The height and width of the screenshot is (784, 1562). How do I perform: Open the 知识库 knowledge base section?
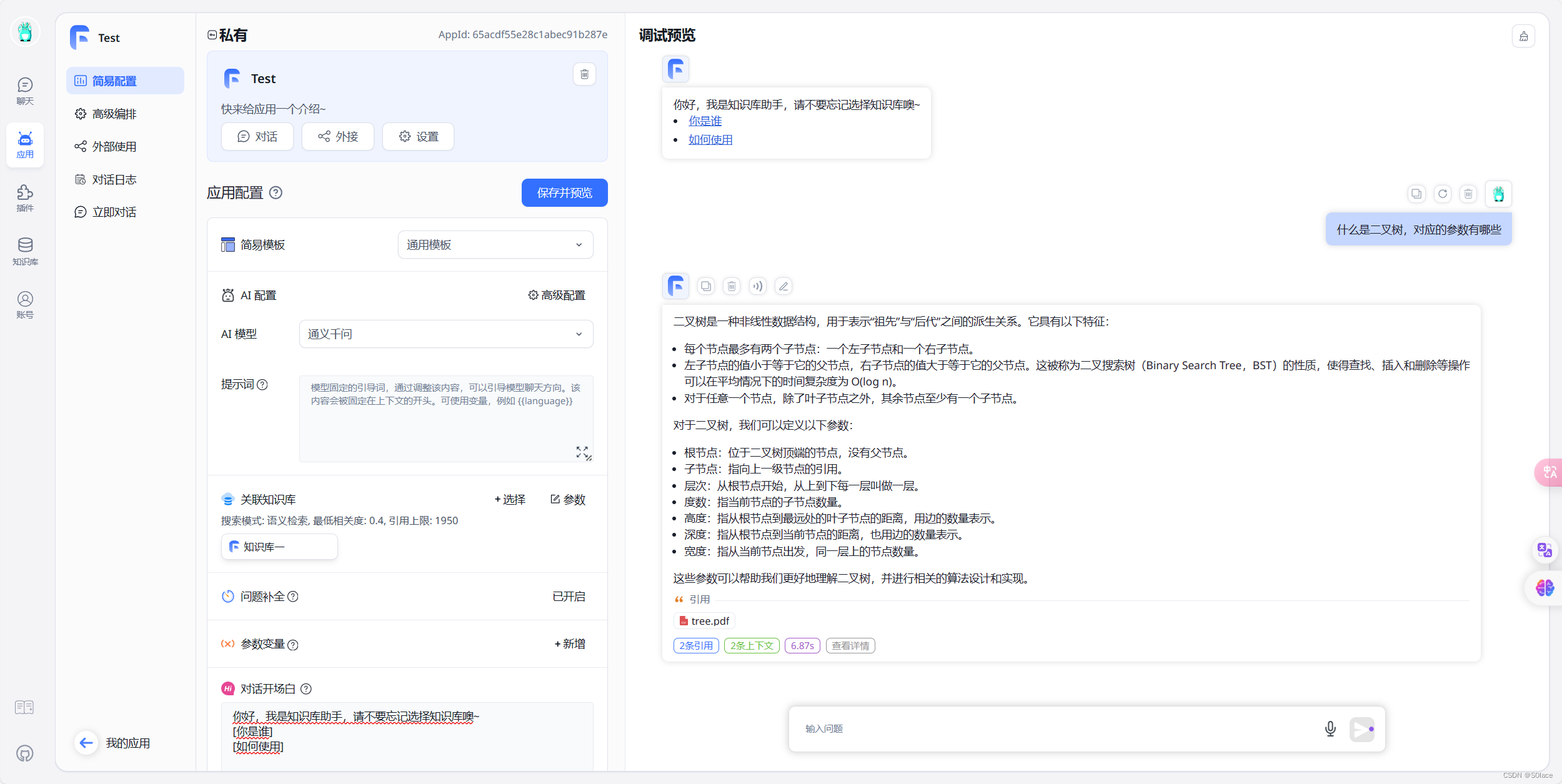pyautogui.click(x=25, y=252)
